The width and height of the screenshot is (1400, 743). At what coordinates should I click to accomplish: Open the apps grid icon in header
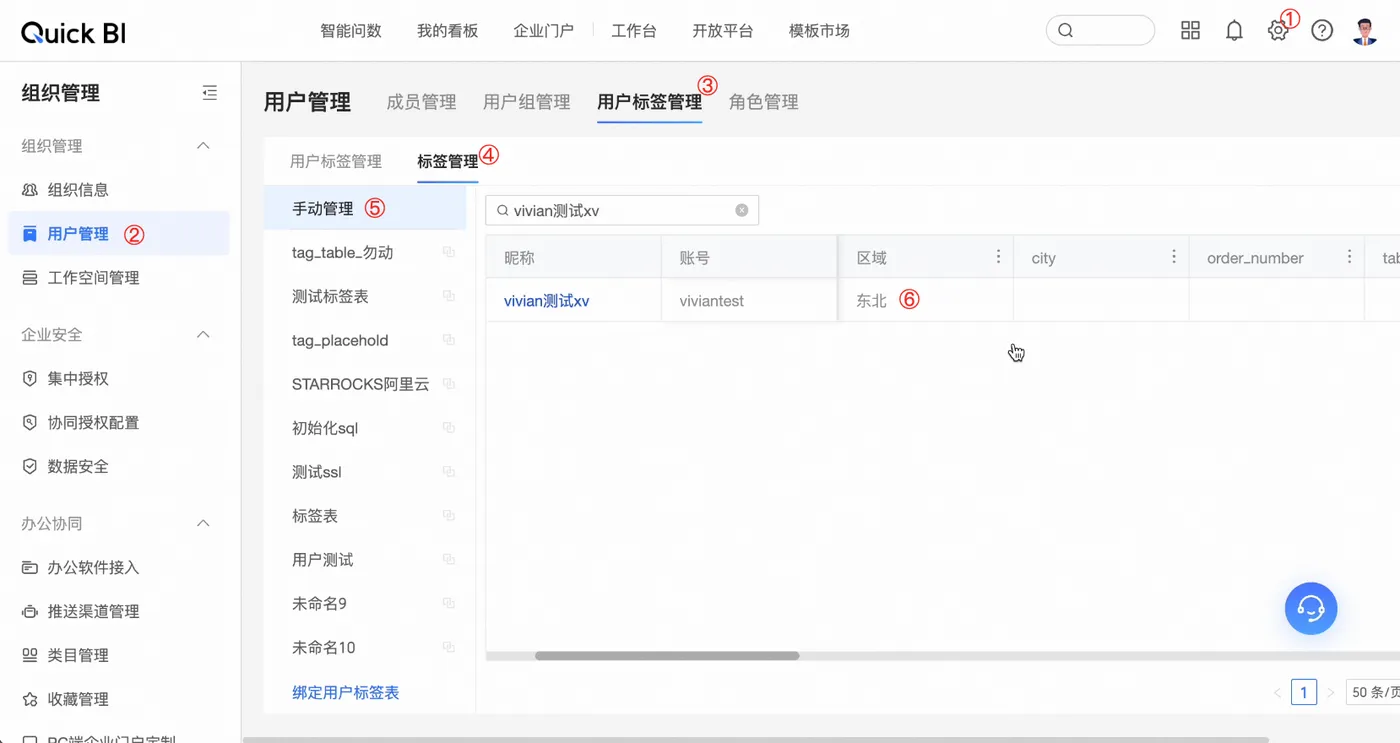pos(1190,31)
